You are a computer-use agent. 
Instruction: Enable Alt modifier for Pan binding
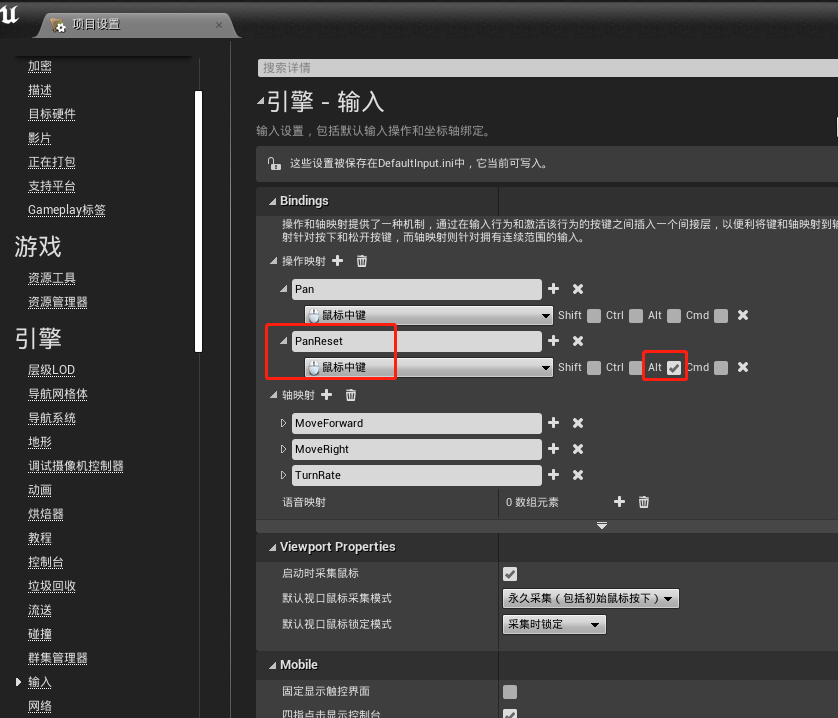click(x=674, y=315)
